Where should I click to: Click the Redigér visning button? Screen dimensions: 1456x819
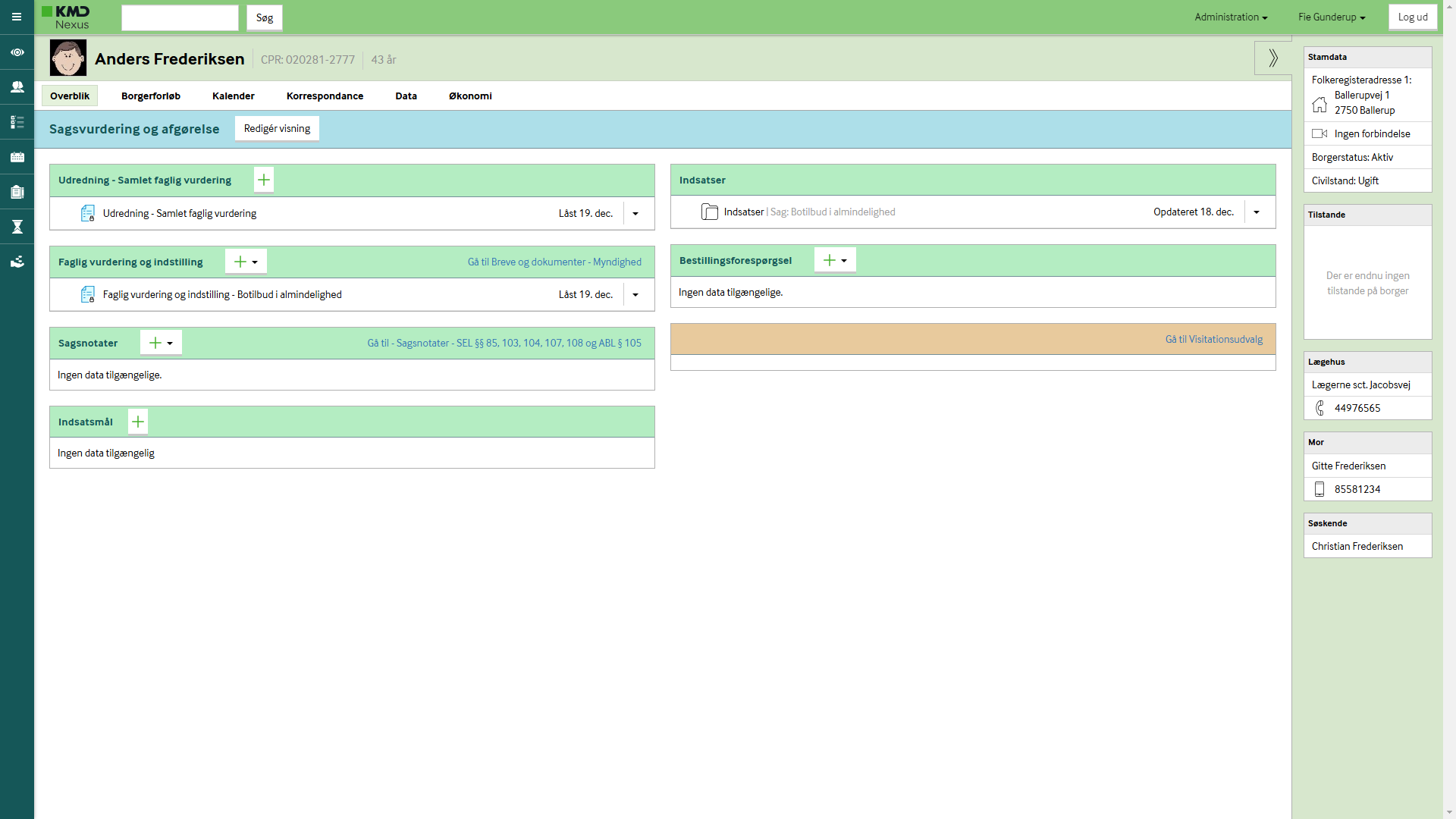[x=277, y=129]
